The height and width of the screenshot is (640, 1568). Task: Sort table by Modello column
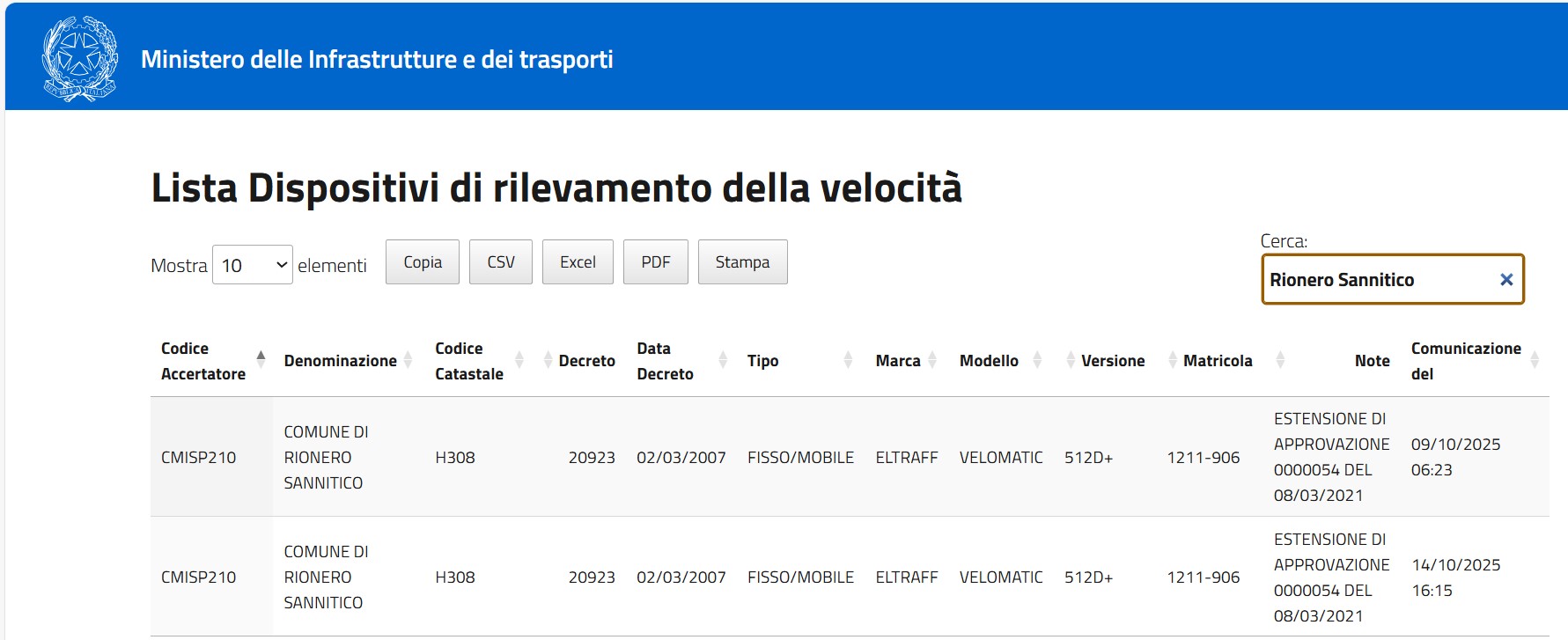tap(989, 361)
